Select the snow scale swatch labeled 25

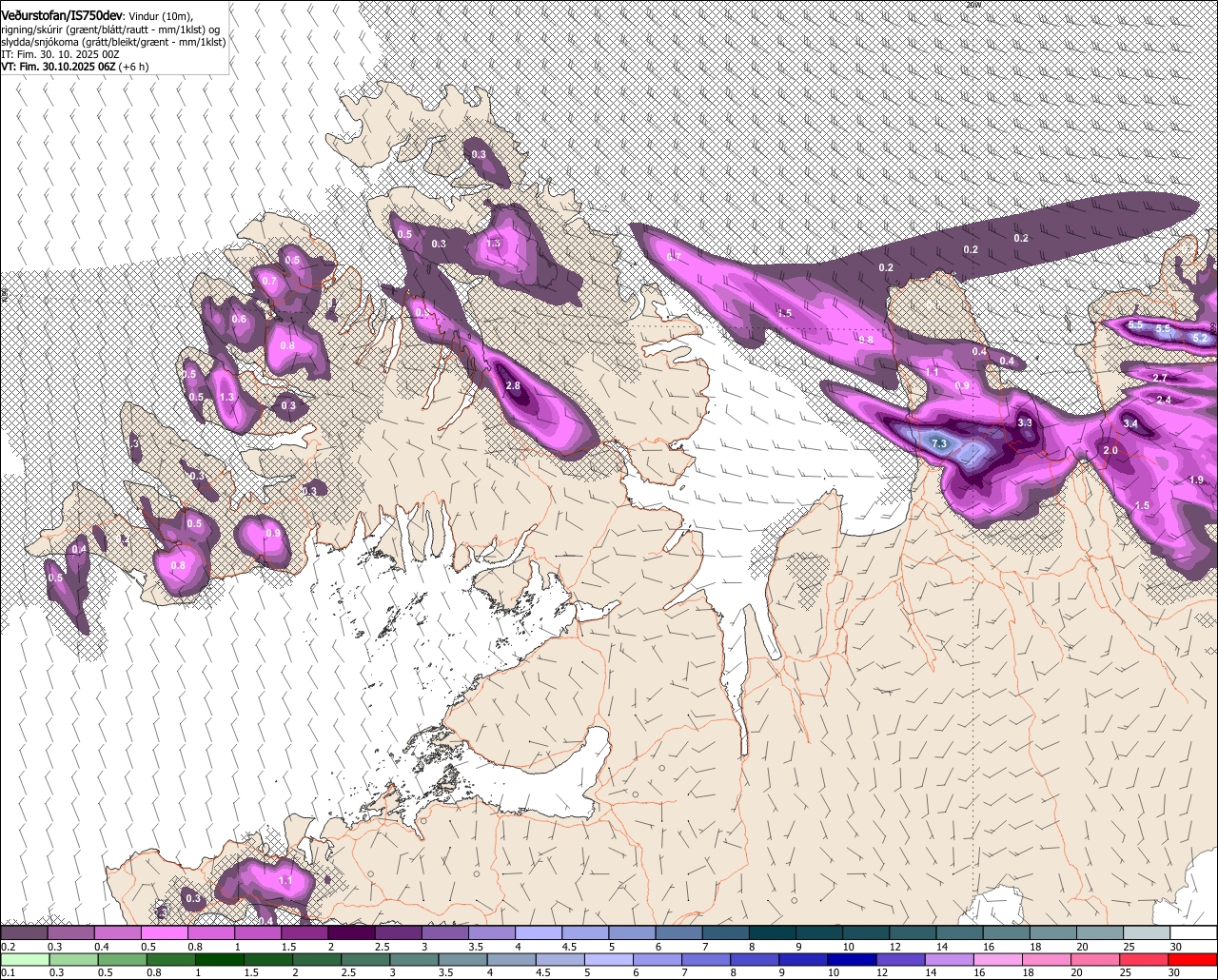(1148, 933)
